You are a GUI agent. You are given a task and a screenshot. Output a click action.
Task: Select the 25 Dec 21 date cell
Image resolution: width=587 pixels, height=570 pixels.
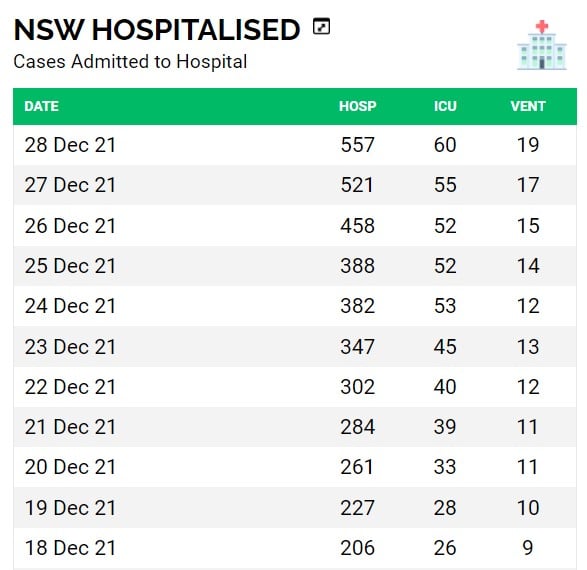point(70,266)
